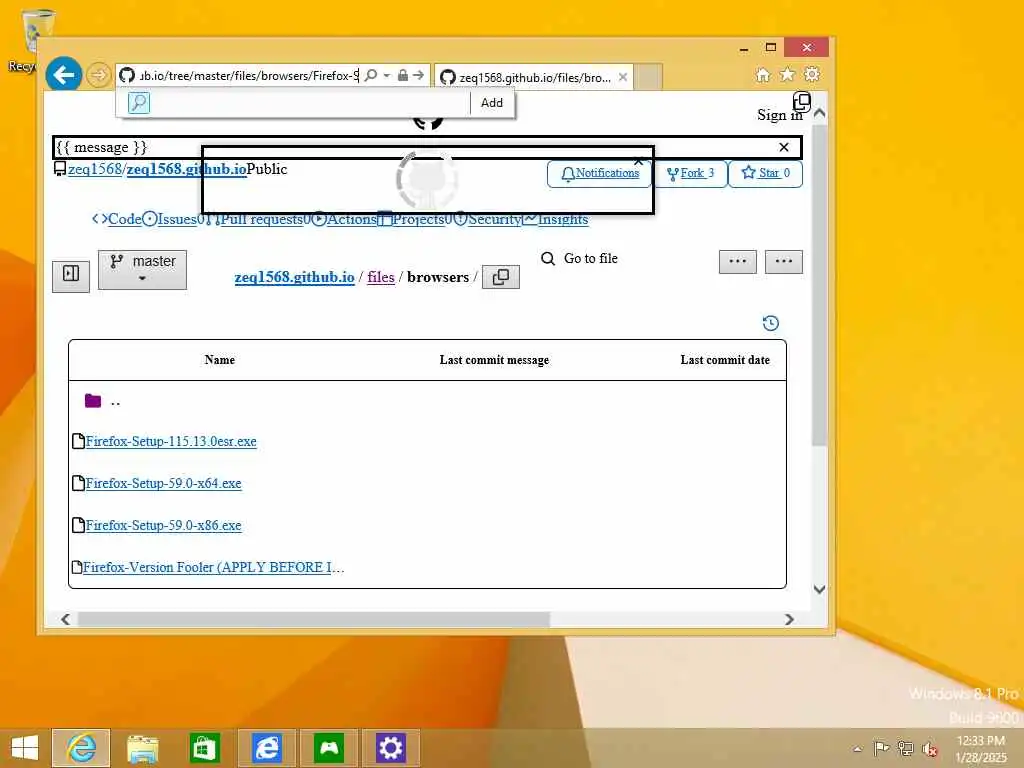Go back with the blue back arrow

coord(63,75)
